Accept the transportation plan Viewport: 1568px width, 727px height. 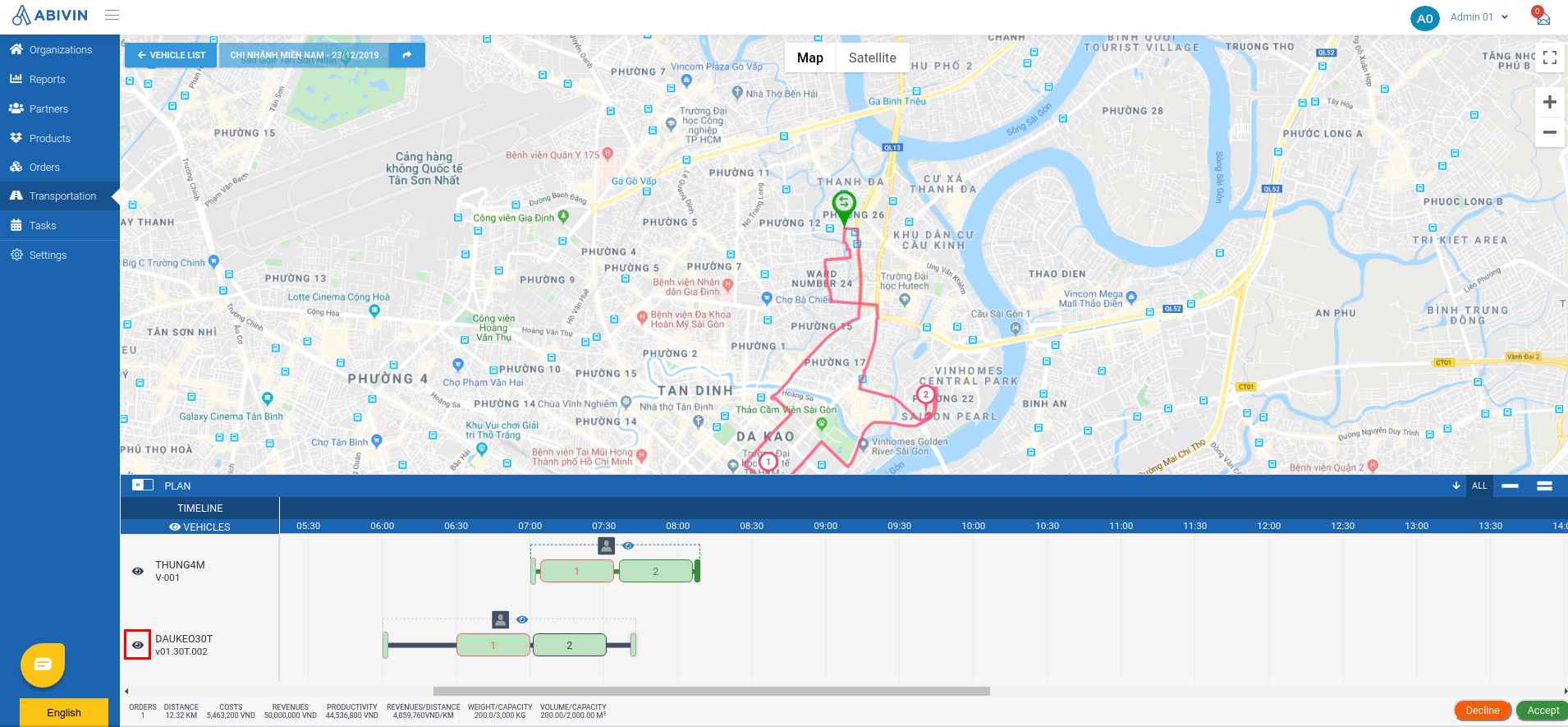coord(1543,711)
